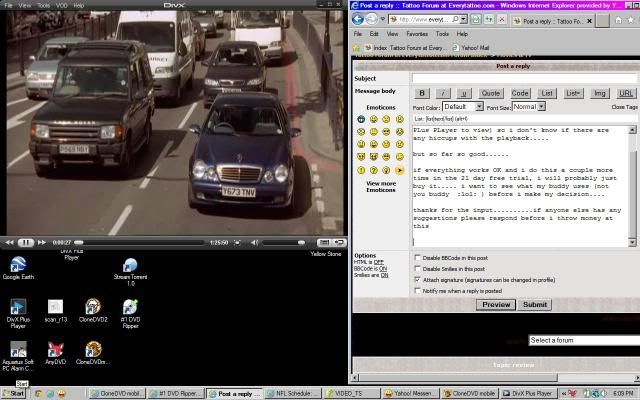Click the Close Tags link
The image size is (640, 400).
(624, 107)
